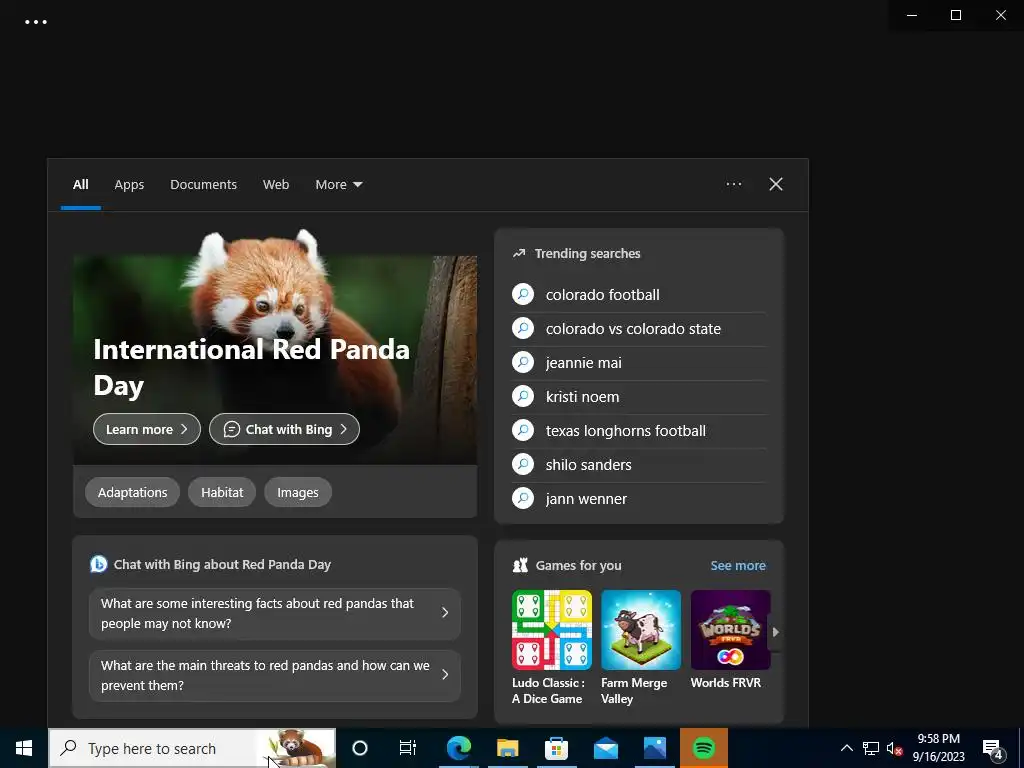Search trending term colorado vs colorado state
Screen dimensions: 1024x768
coord(633,328)
